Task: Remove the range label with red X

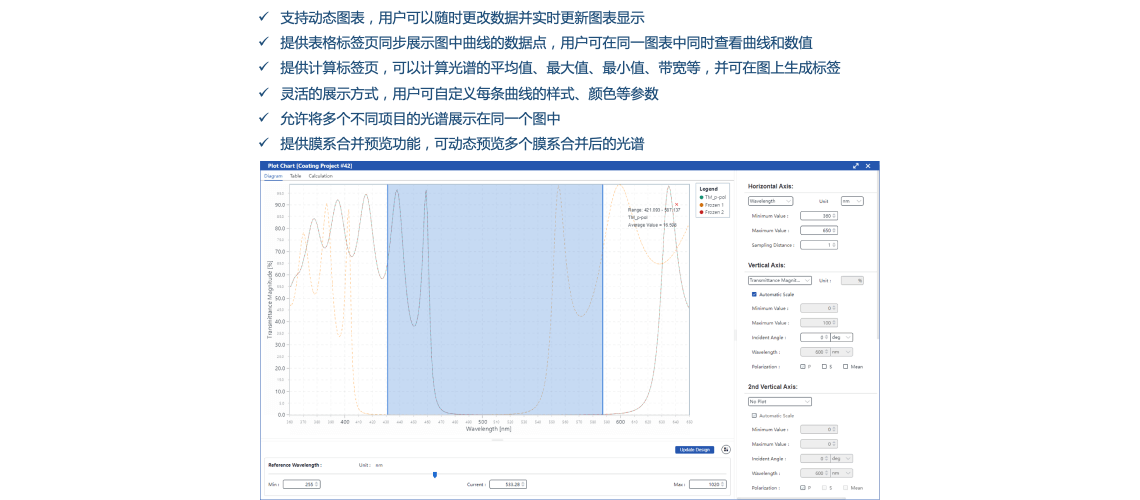Action: click(676, 204)
